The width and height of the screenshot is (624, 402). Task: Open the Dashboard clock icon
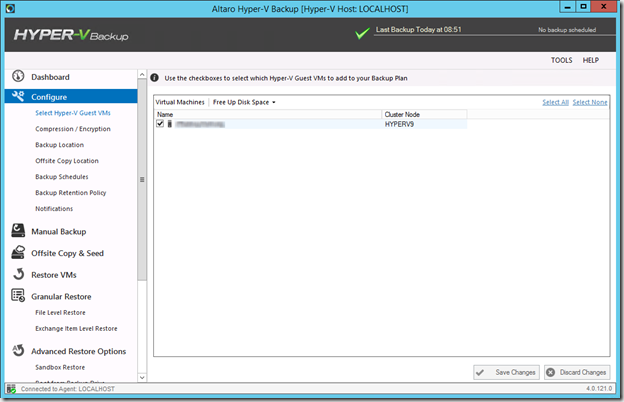[x=18, y=76]
